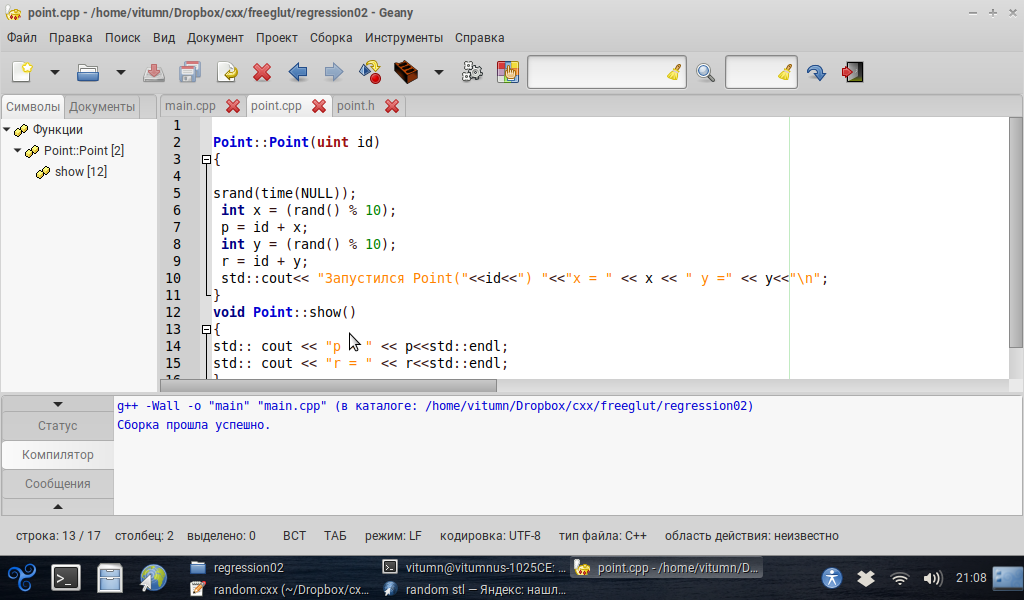
Task: Open volume control in system tray
Action: click(x=933, y=578)
